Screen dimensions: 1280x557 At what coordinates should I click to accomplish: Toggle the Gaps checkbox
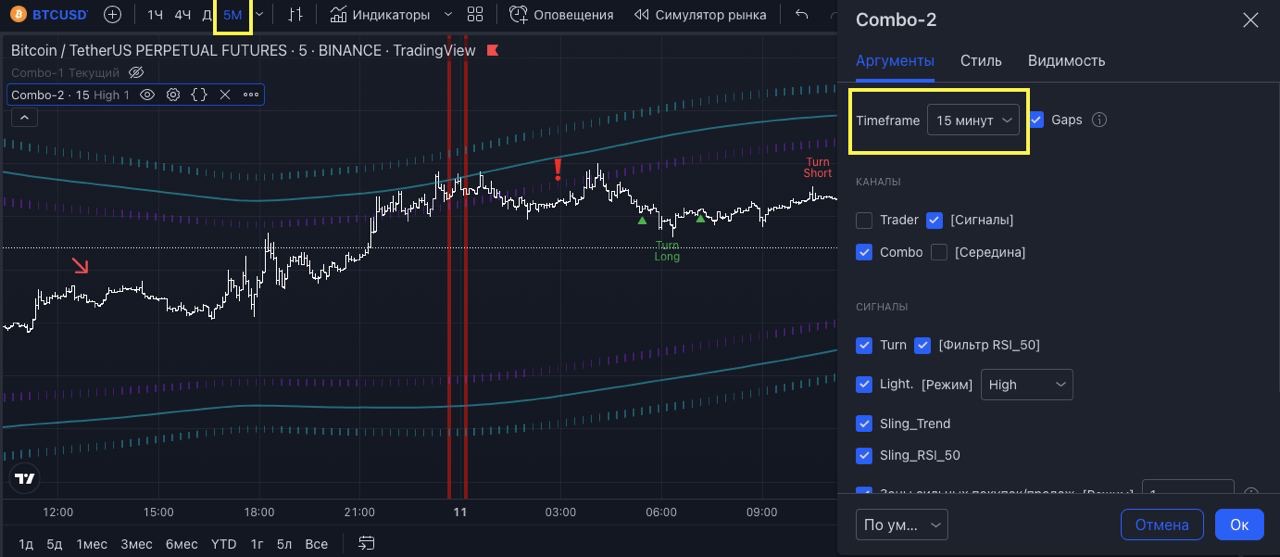[1036, 120]
